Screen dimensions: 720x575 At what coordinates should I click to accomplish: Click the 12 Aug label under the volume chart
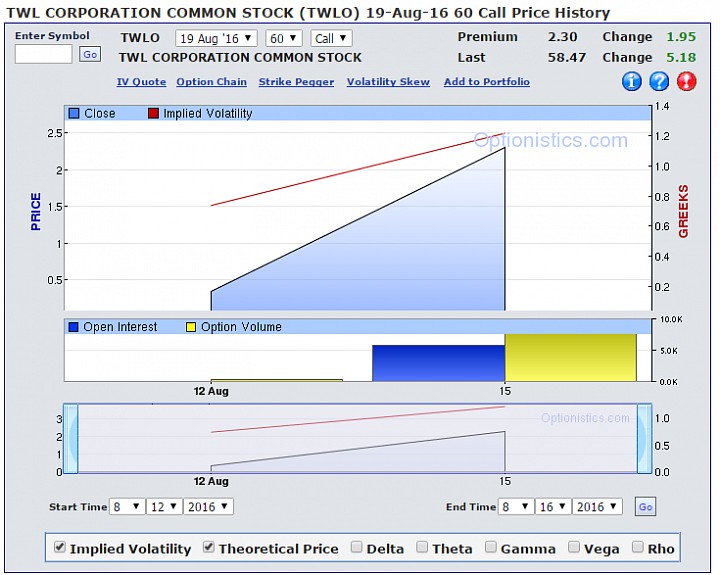click(x=211, y=391)
